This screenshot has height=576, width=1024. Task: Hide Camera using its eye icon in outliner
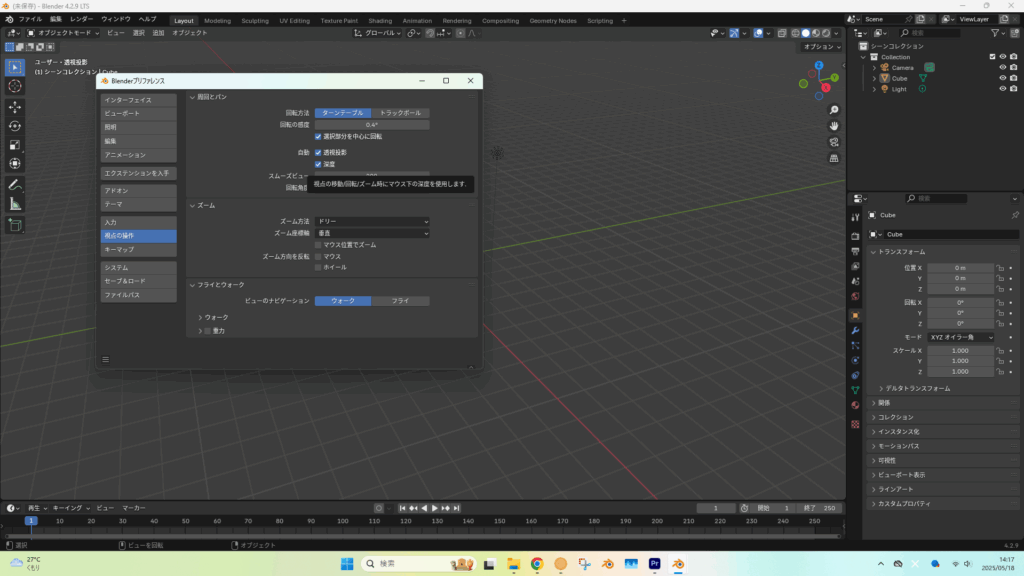pyautogui.click(x=1002, y=67)
